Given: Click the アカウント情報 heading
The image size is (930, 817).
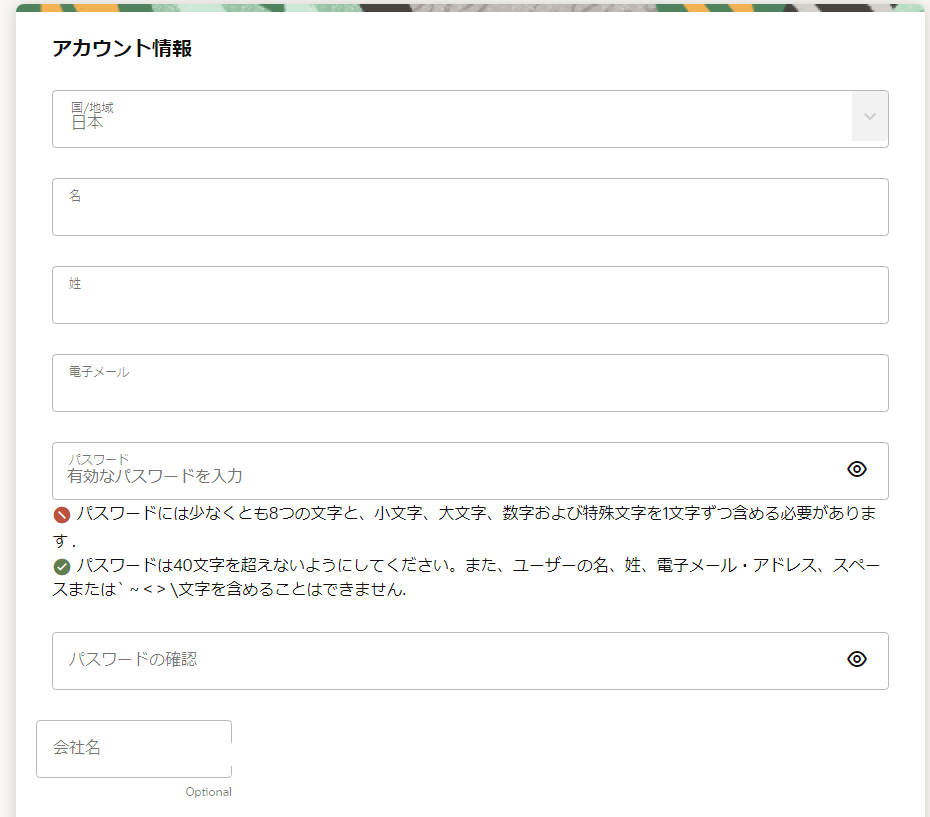Looking at the screenshot, I should point(122,48).
